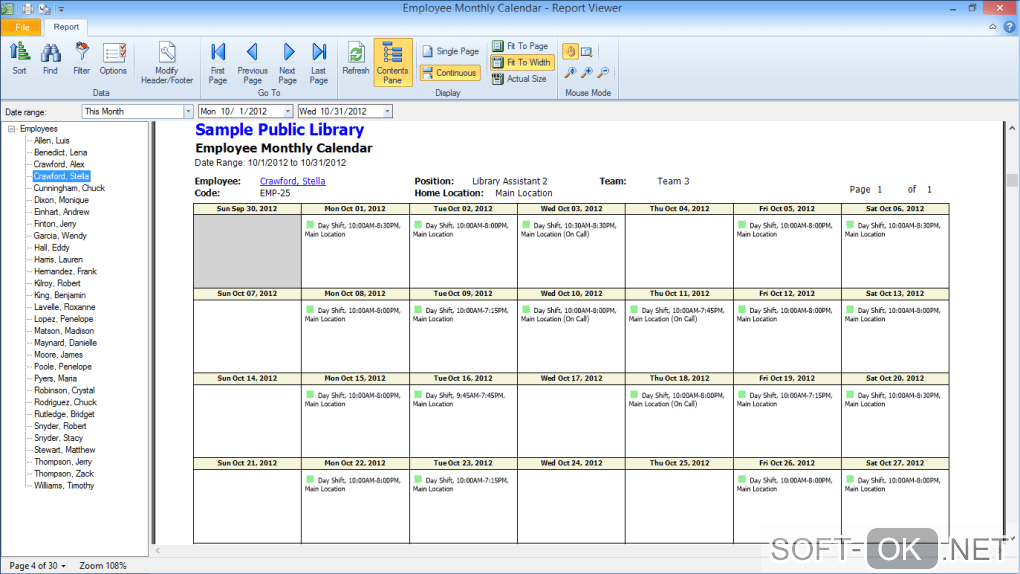
Task: Toggle the Contents Pane
Action: pos(392,63)
